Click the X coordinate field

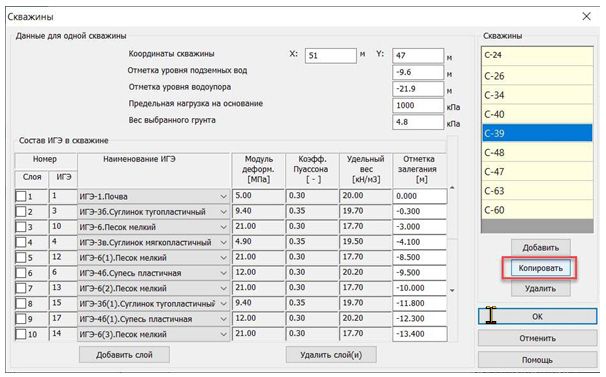(x=330, y=56)
